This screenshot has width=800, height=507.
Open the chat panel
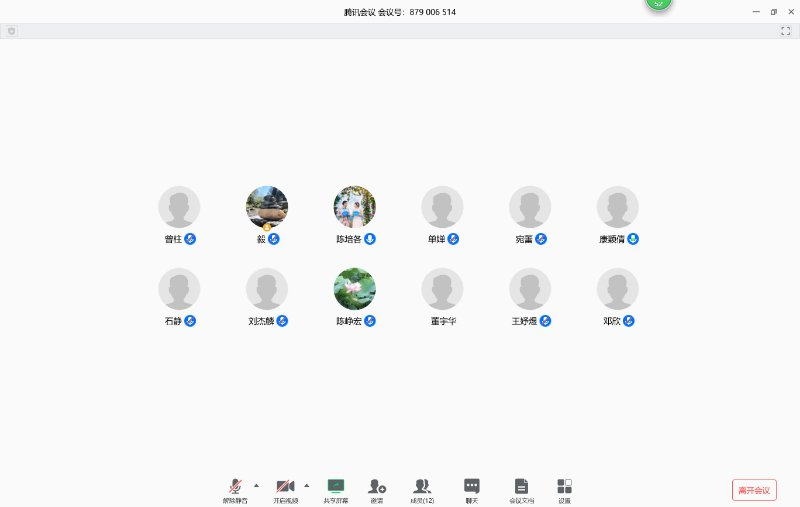pos(472,489)
